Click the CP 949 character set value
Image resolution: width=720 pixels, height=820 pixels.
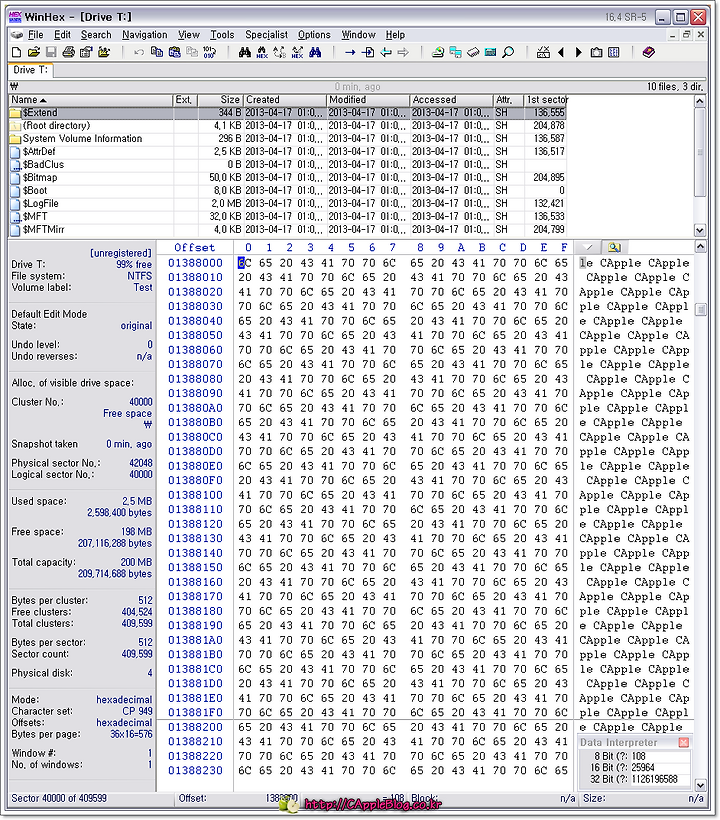click(x=138, y=711)
